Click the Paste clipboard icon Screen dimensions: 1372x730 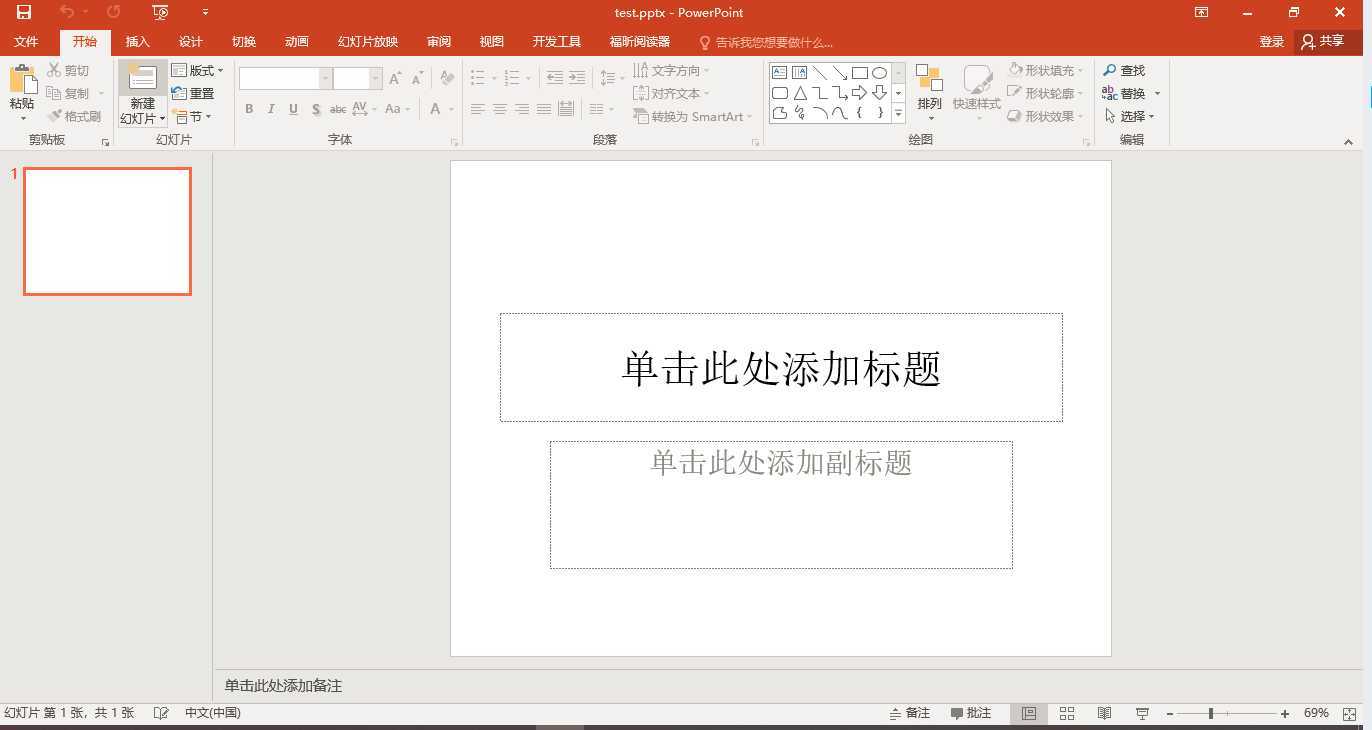[x=22, y=80]
